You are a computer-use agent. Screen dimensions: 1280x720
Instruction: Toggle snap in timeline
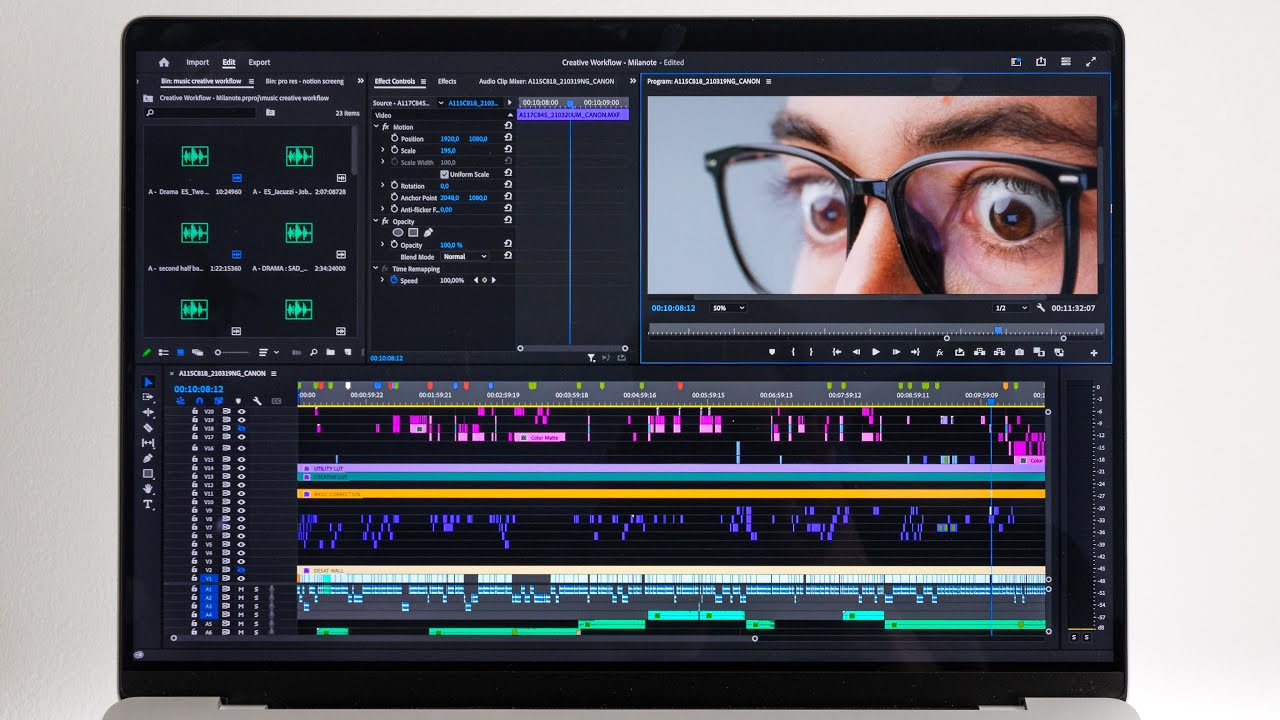click(199, 401)
